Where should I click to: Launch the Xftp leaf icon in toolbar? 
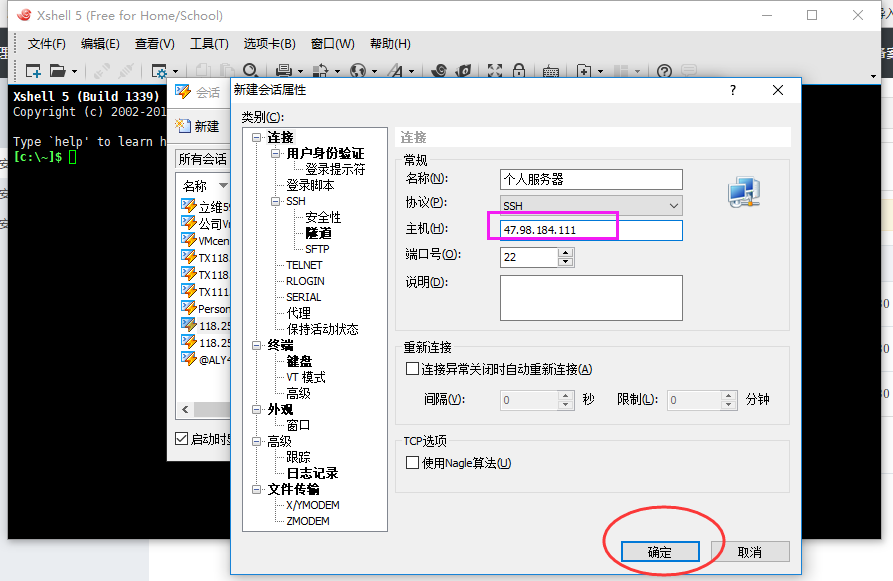tap(464, 71)
